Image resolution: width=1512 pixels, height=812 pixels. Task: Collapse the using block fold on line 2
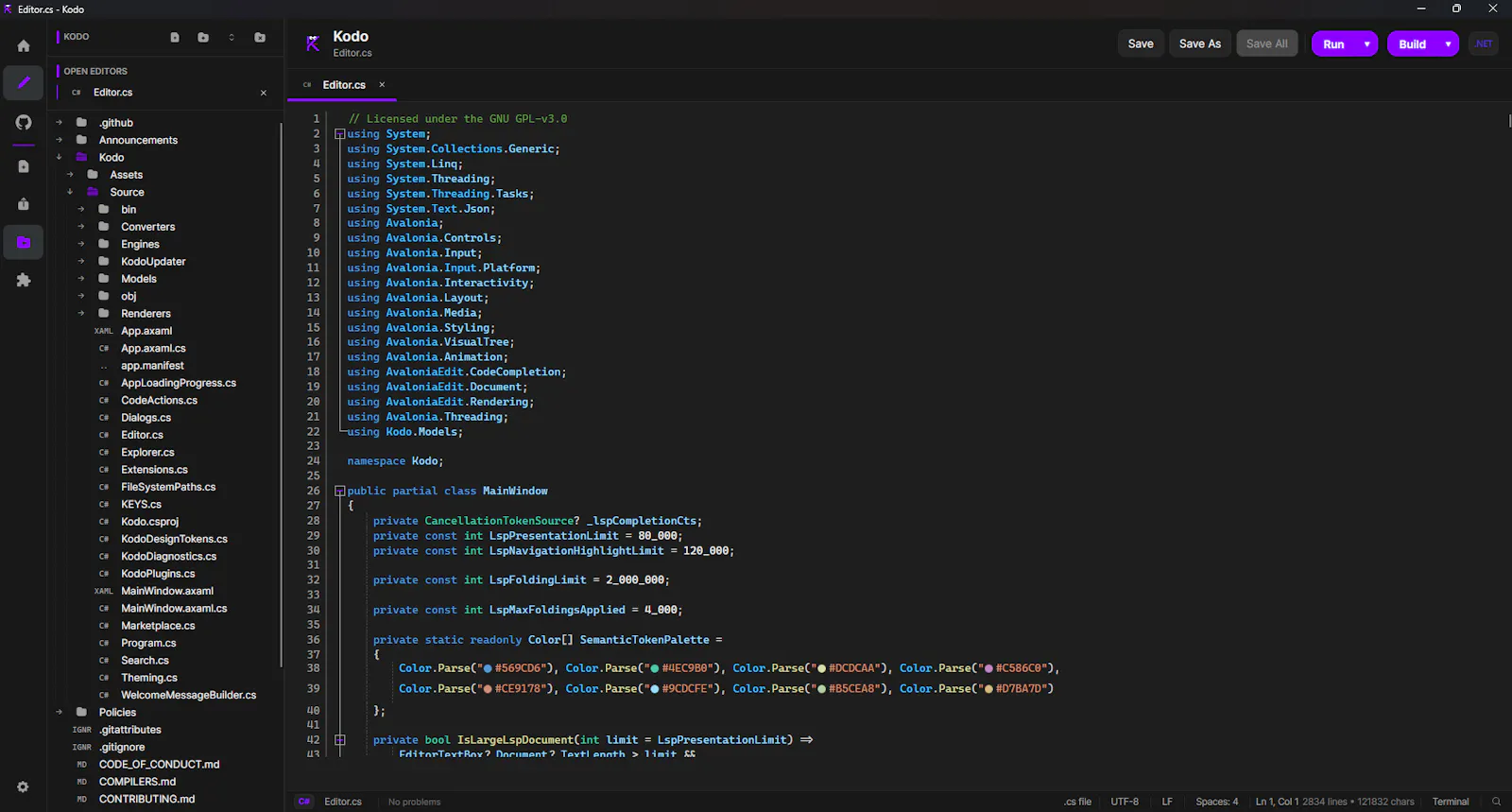coord(339,134)
